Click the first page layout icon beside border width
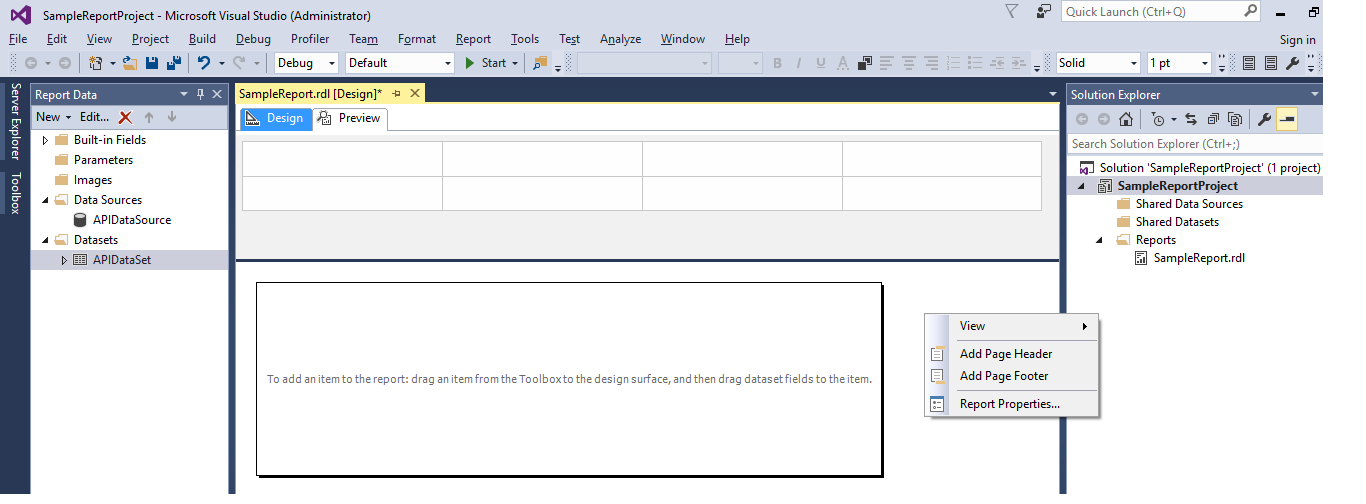This screenshot has height=504, width=1366. tap(1249, 63)
